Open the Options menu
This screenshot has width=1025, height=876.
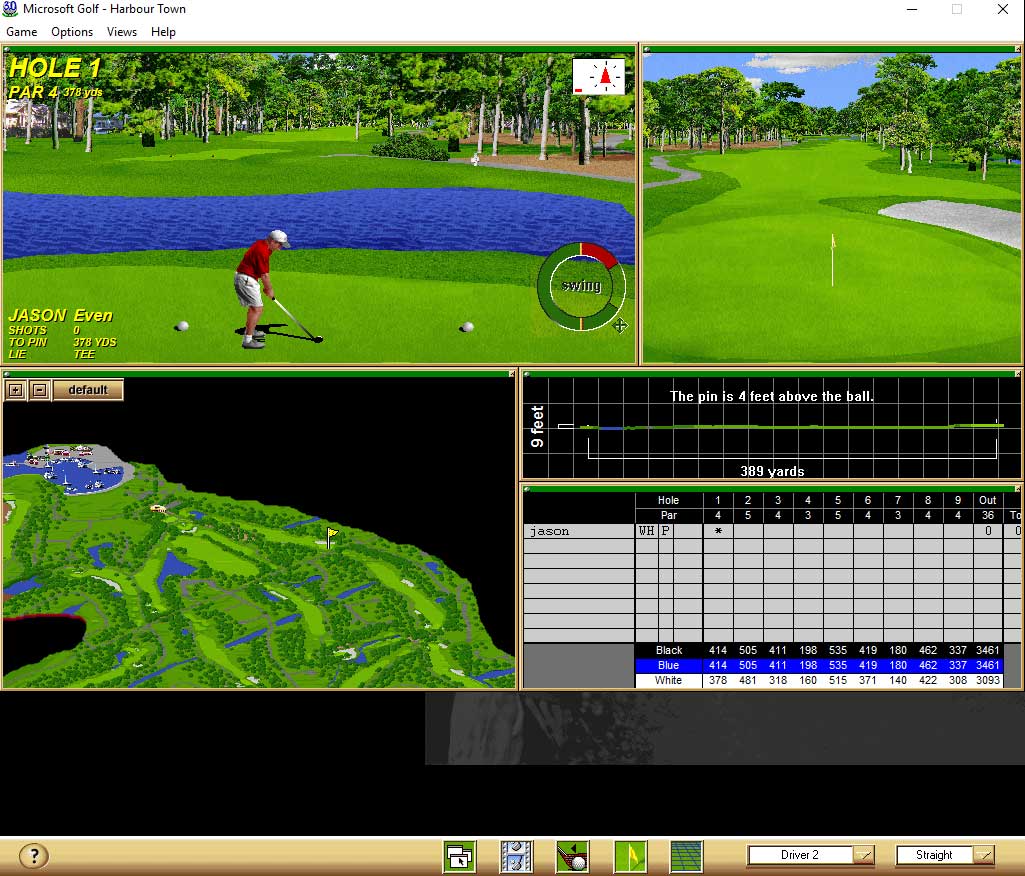[72, 31]
